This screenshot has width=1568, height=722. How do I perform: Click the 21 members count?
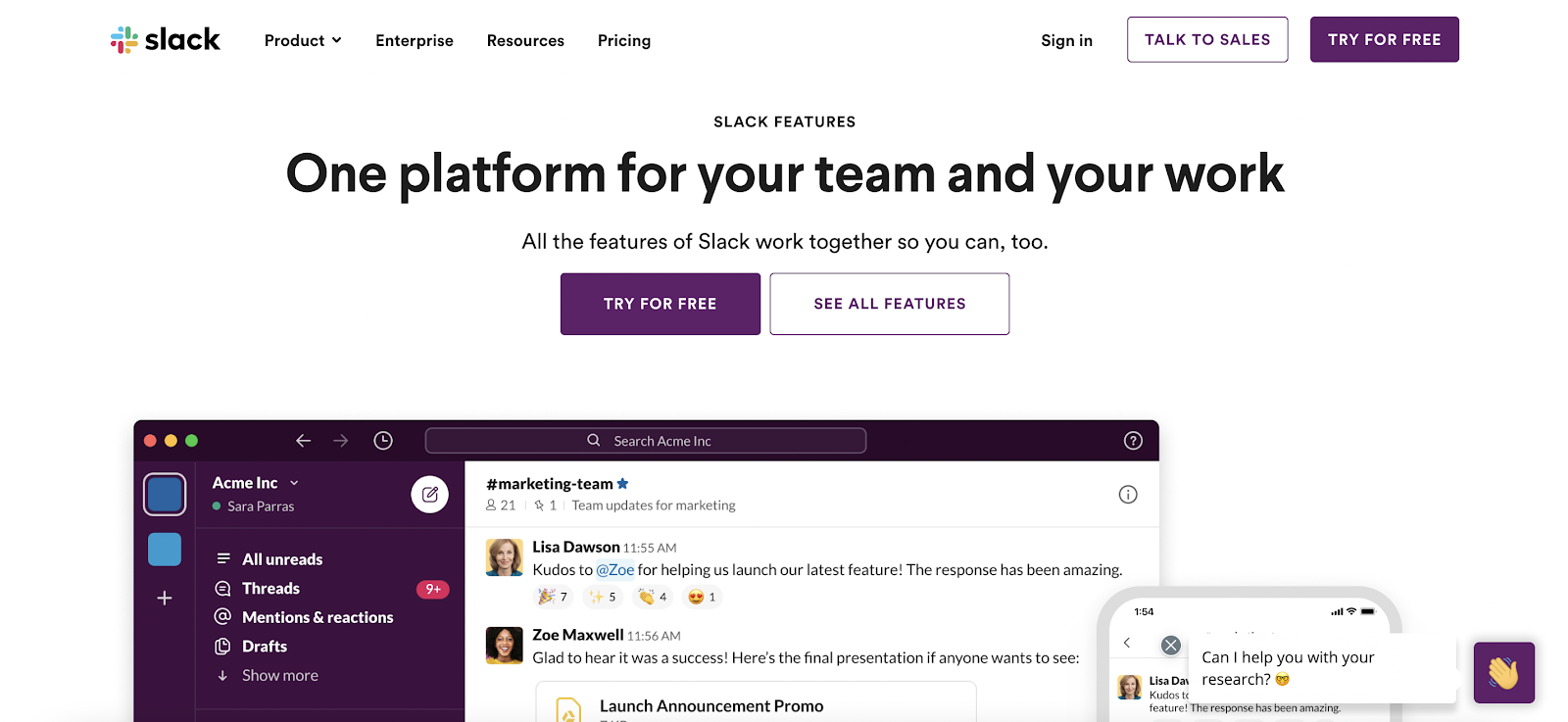click(501, 505)
